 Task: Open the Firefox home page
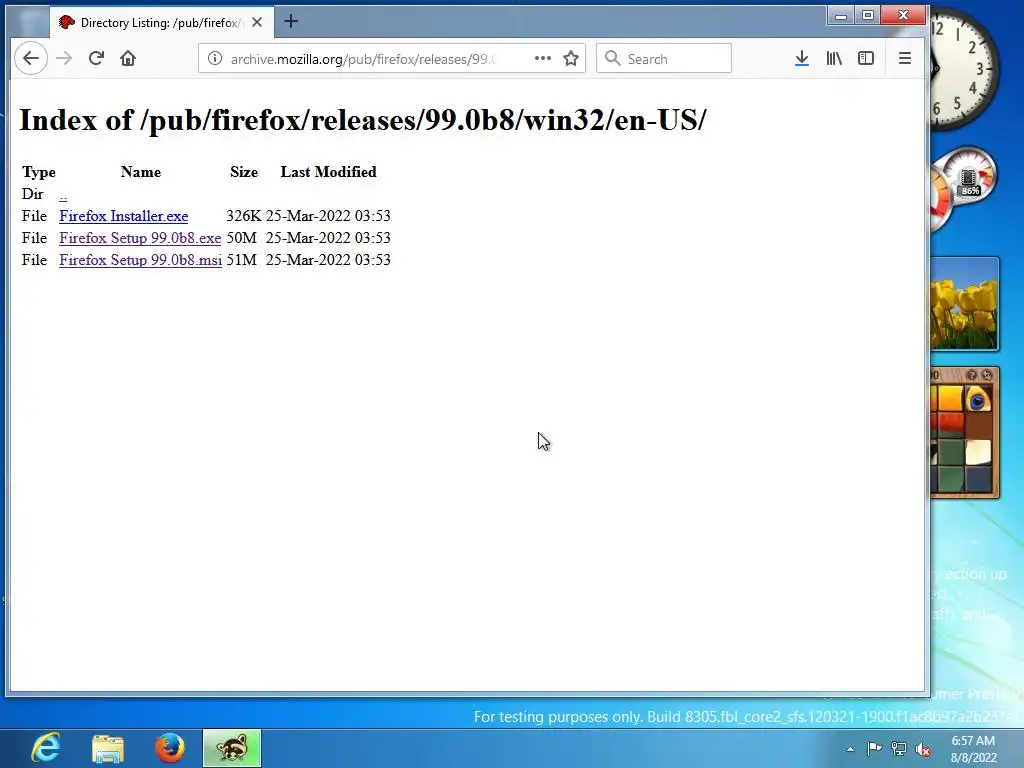(128, 58)
